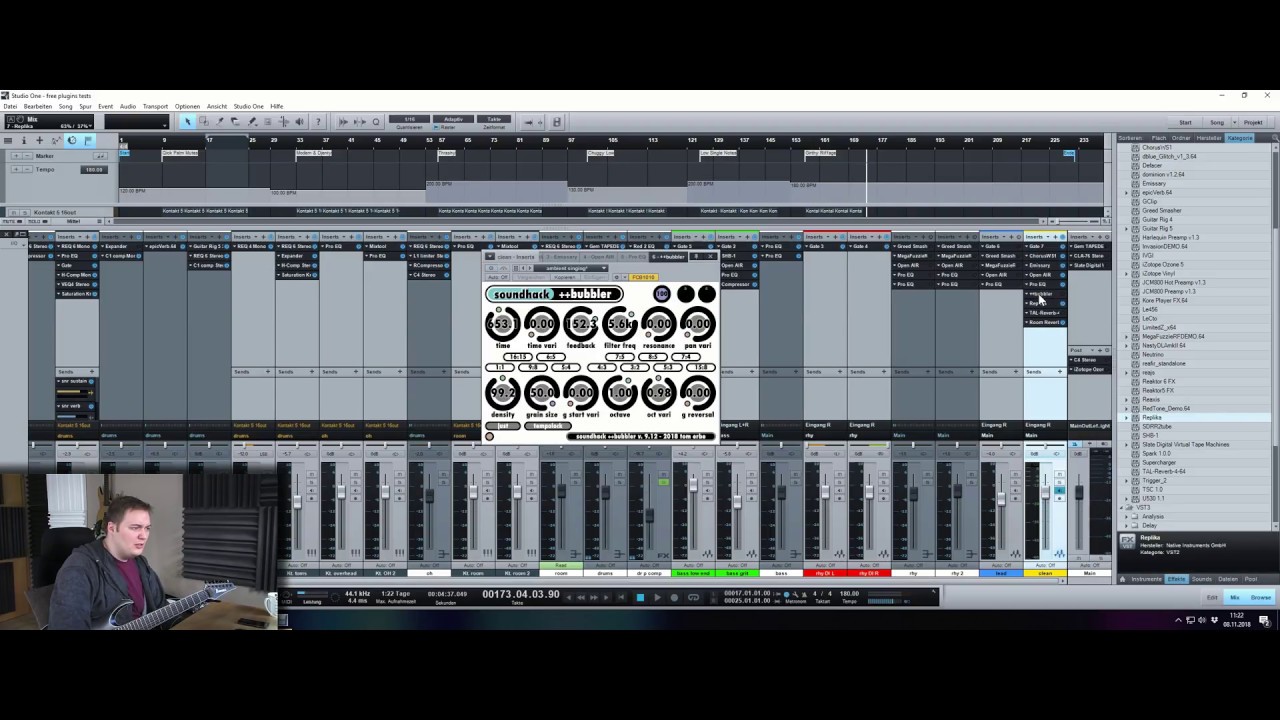Select the mute tool in the toolbar

267,122
